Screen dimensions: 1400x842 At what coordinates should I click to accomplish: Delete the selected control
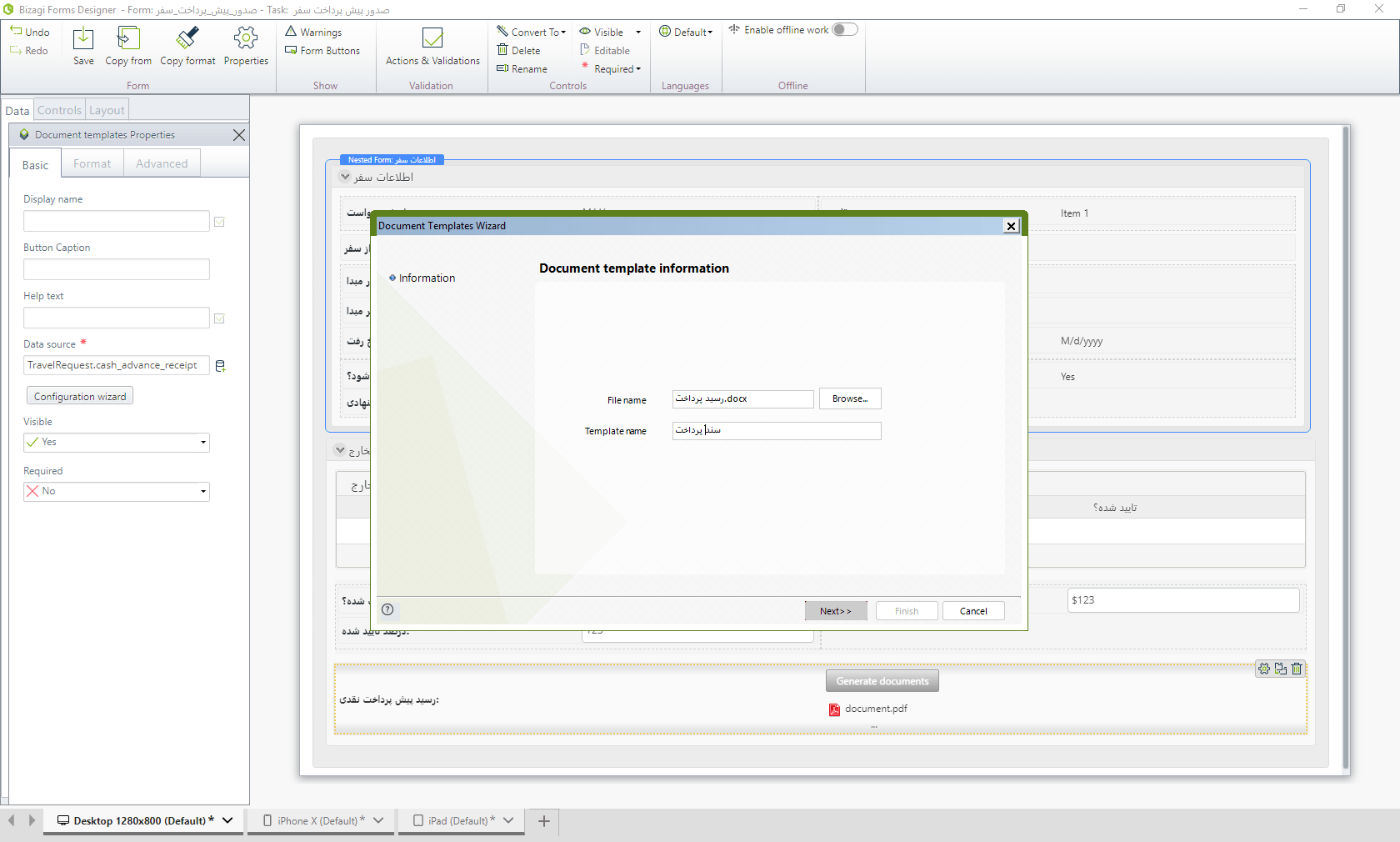pyautogui.click(x=518, y=50)
